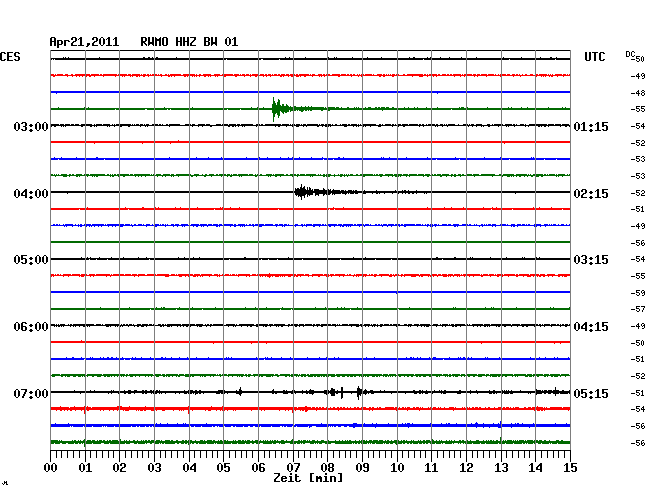Select the 03:00 local time label
The image size is (650, 494).
(31, 126)
